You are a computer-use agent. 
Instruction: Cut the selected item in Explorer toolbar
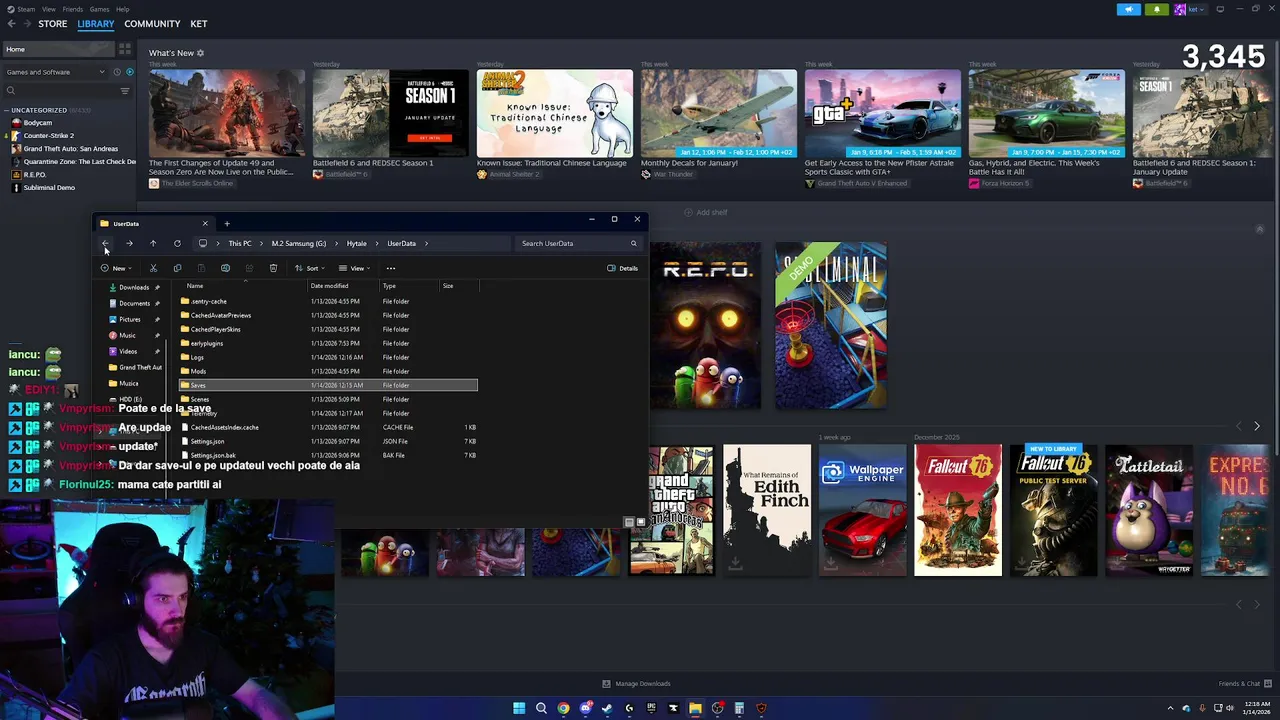pyautogui.click(x=153, y=268)
